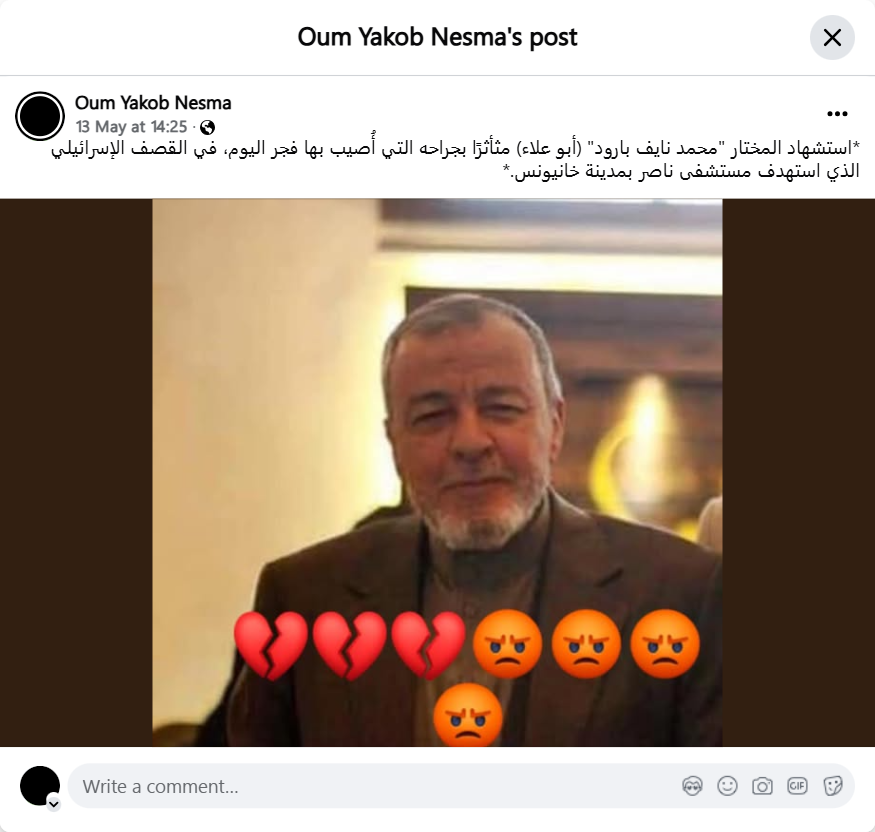Open the three-dot post options menu
This screenshot has width=875, height=832.
(837, 114)
